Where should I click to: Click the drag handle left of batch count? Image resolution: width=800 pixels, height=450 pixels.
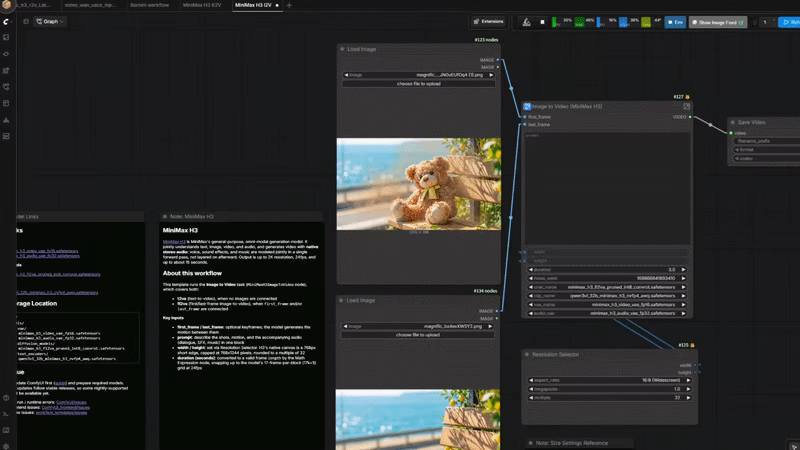pyautogui.click(x=755, y=22)
